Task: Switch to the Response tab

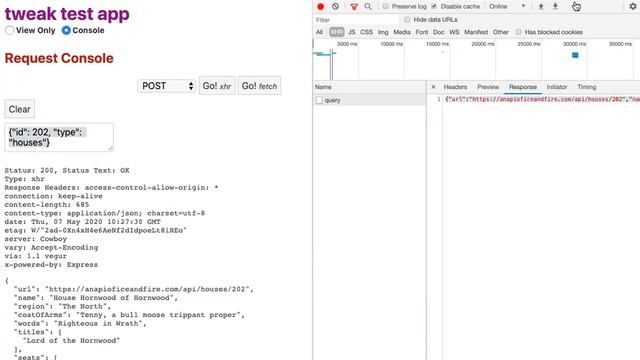Action: pos(522,87)
